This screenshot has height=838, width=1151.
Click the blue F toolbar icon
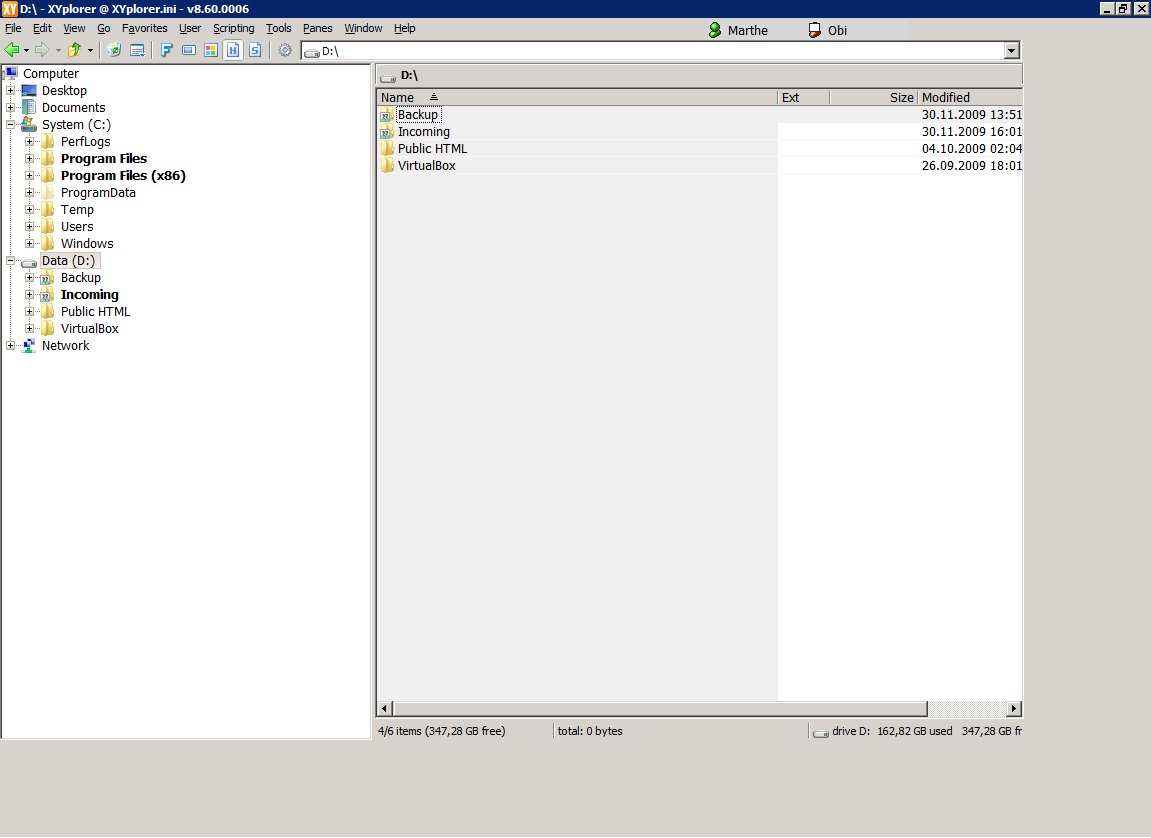pos(167,50)
